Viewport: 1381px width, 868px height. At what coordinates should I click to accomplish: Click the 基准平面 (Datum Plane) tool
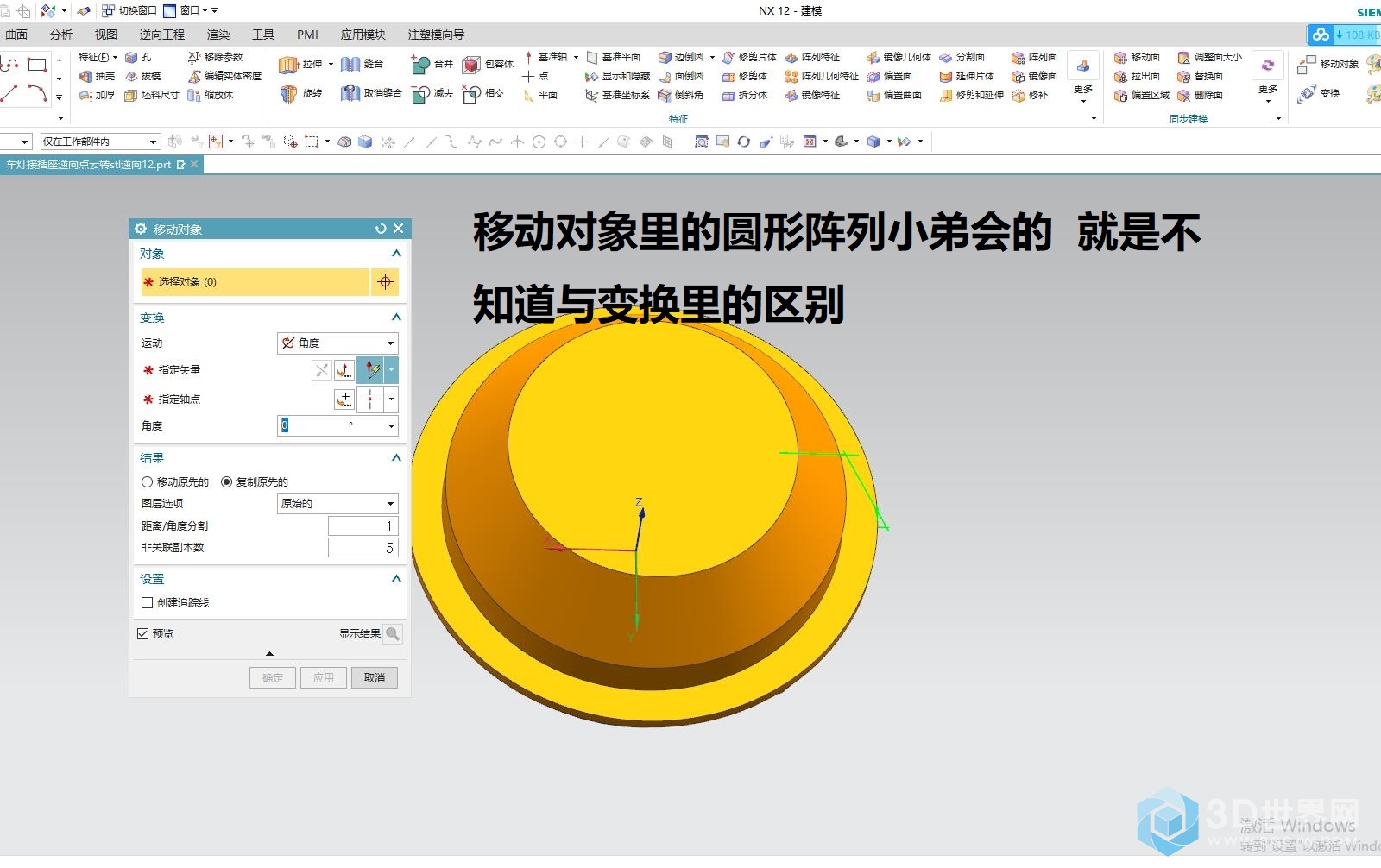coord(614,57)
